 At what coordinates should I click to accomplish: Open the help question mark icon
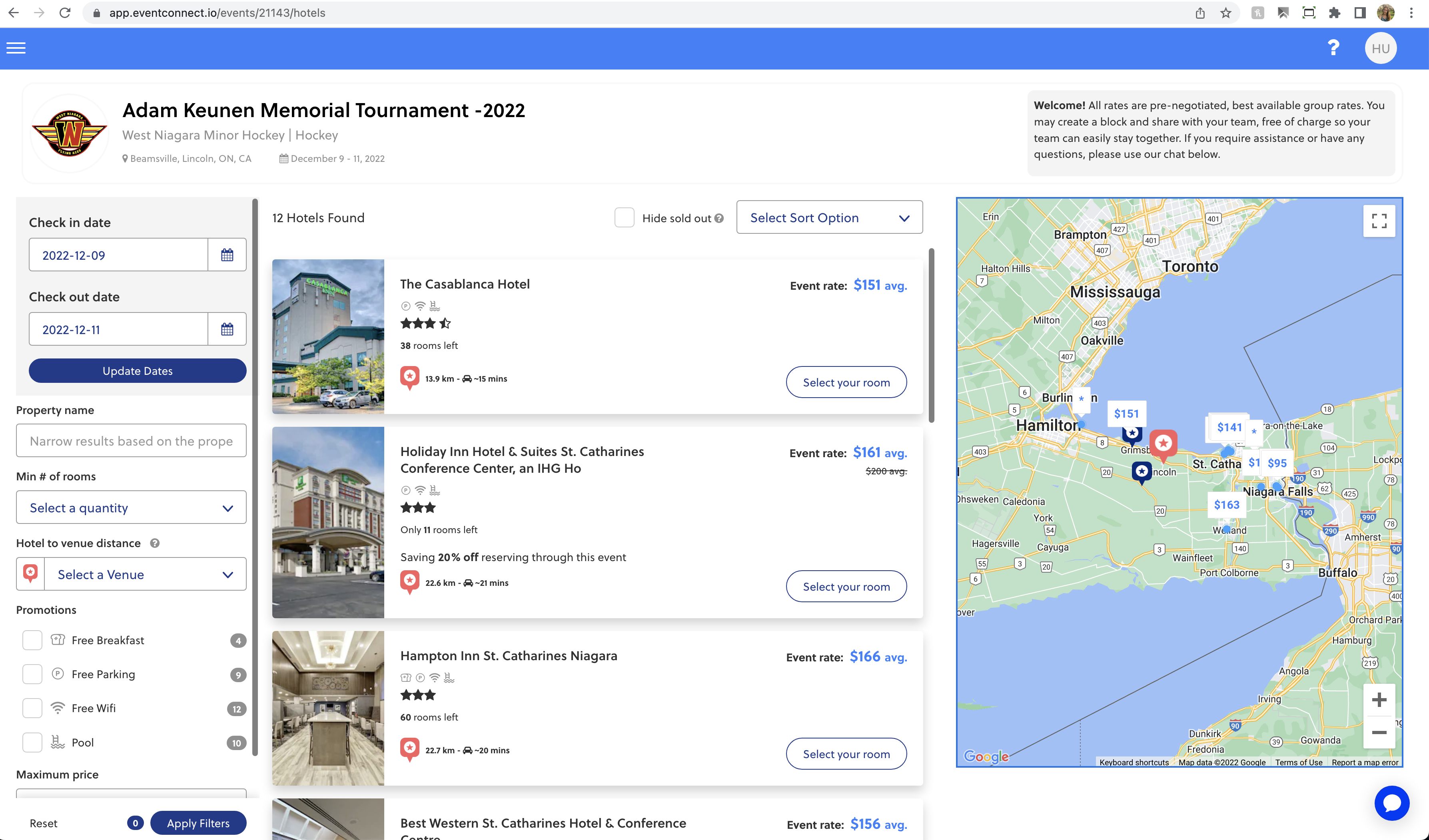pos(1333,48)
